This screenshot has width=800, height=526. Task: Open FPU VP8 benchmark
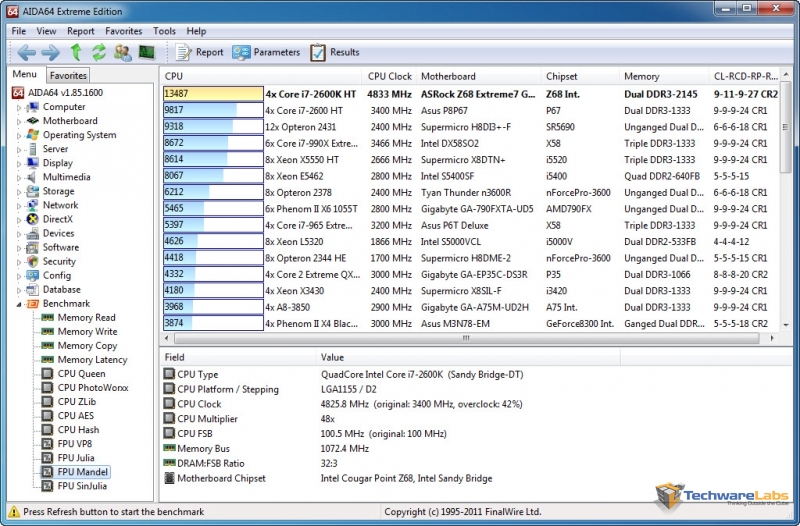[x=74, y=444]
